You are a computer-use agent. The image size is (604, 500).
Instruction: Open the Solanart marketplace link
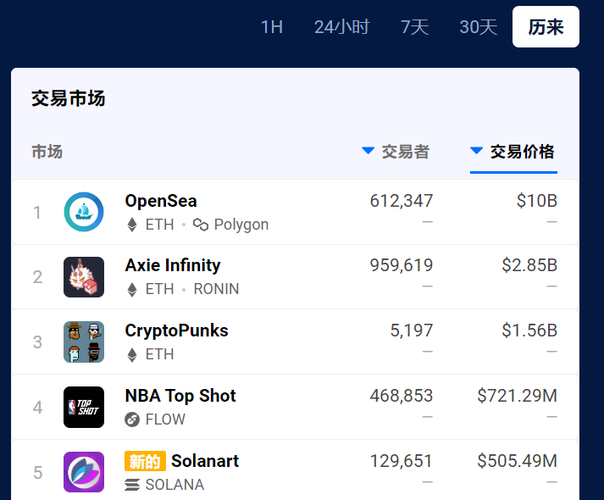pos(205,461)
